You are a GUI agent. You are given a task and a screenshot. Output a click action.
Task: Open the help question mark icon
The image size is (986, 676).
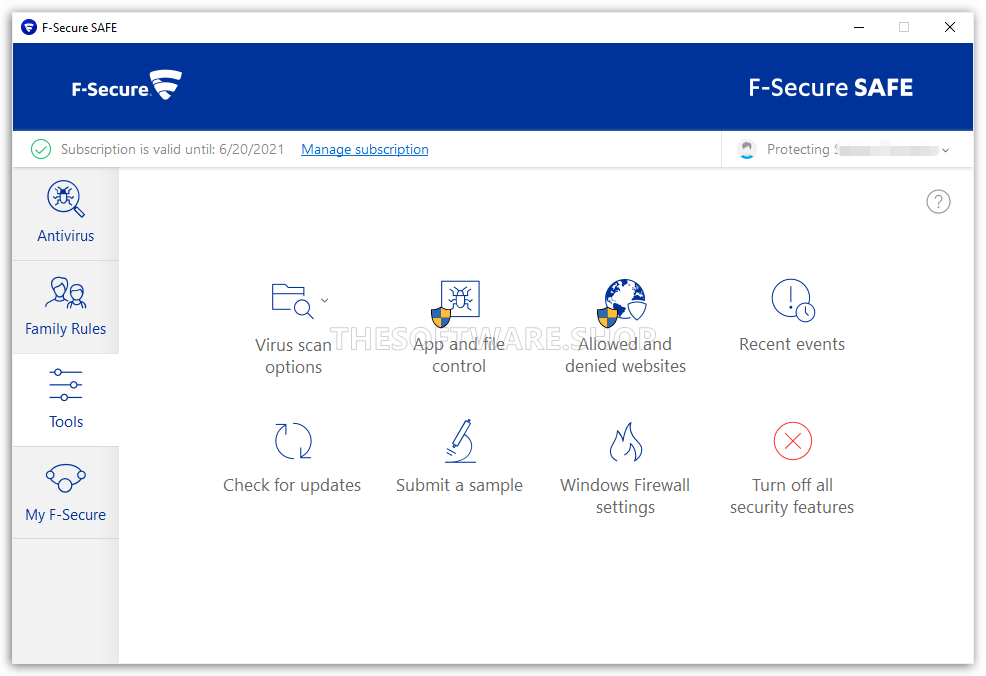pos(938,202)
